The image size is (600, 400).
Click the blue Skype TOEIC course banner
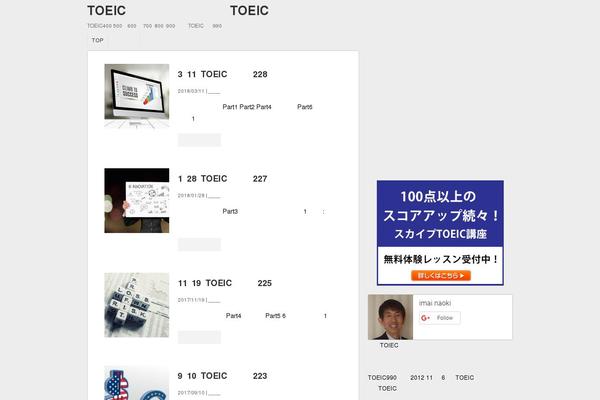pos(440,233)
